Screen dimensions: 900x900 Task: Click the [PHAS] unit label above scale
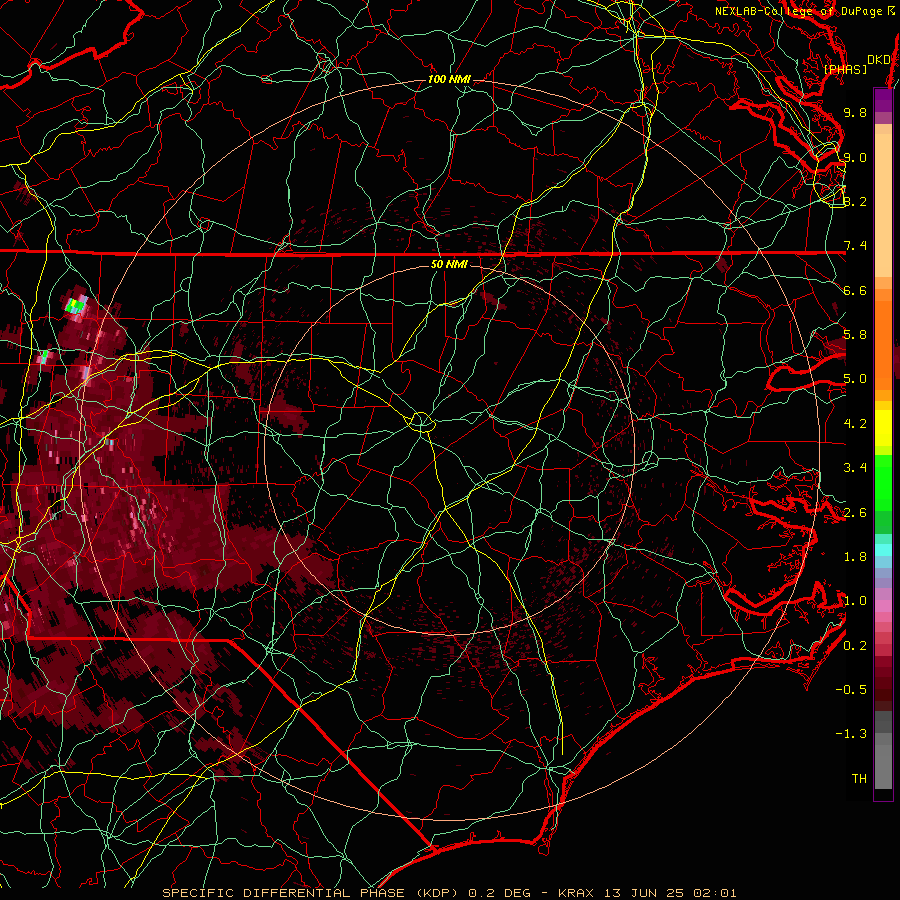point(845,69)
